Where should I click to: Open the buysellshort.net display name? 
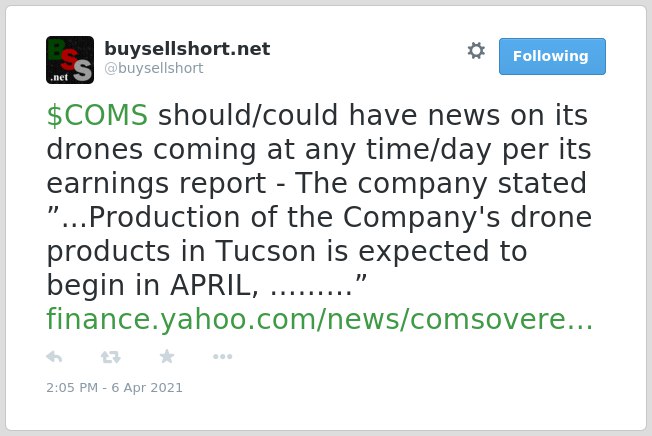coord(187,49)
